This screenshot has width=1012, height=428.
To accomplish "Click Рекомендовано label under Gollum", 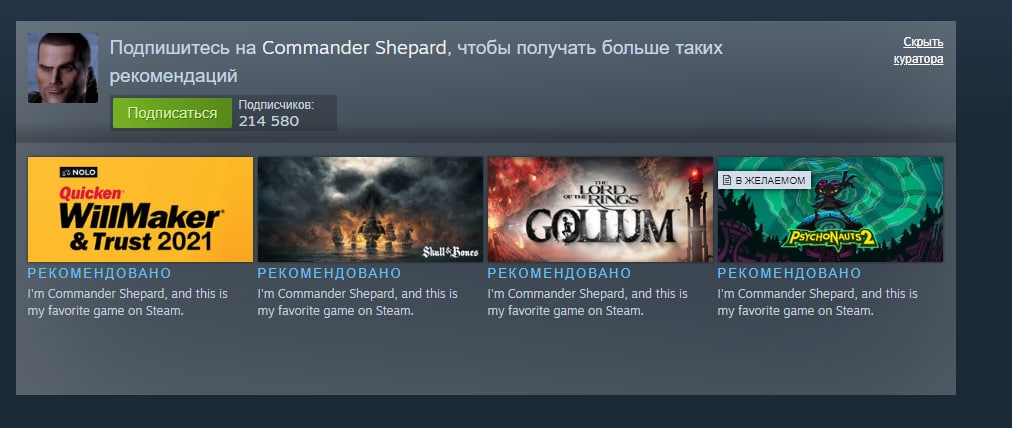I will 560,273.
